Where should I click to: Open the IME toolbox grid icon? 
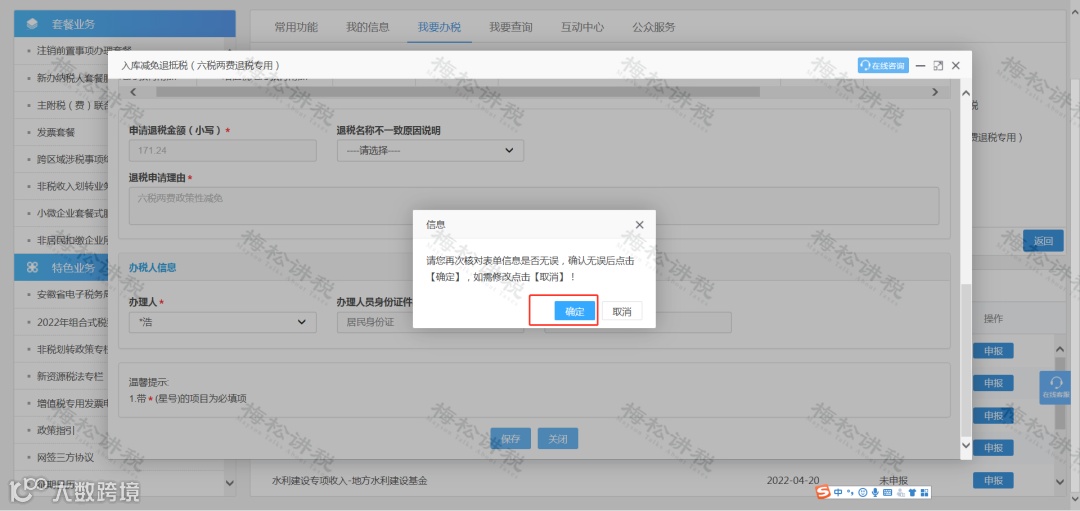click(x=925, y=492)
